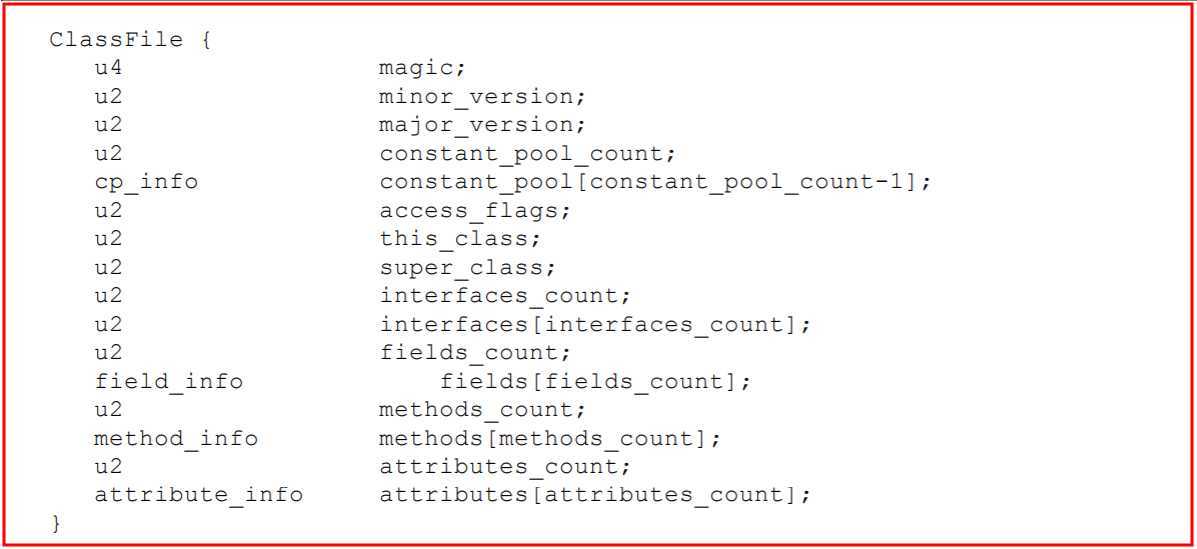Click the ClassFile structure name
The width and height of the screenshot is (1197, 549).
tap(116, 41)
